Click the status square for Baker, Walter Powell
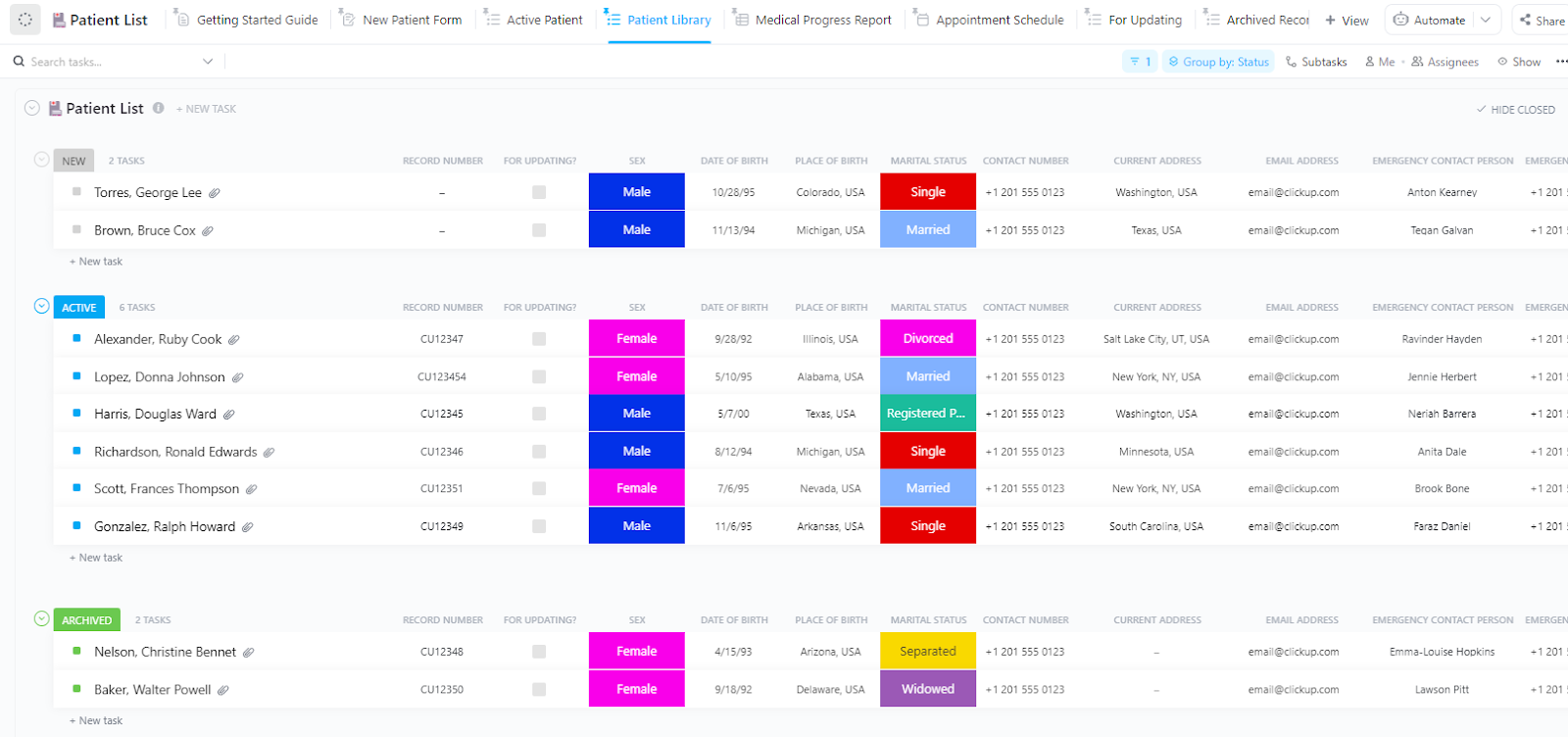Viewport: 1568px width, 737px height. pyautogui.click(x=76, y=689)
